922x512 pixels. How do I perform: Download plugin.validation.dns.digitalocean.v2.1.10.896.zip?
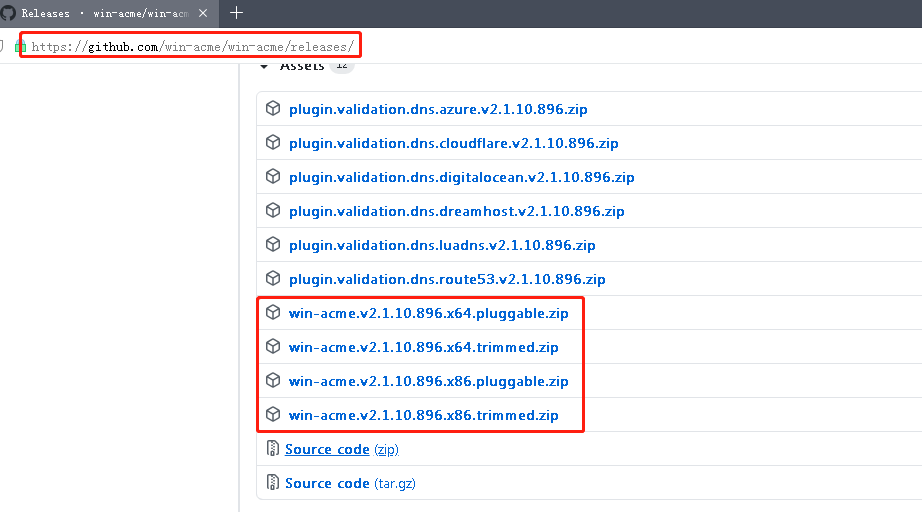coord(462,178)
